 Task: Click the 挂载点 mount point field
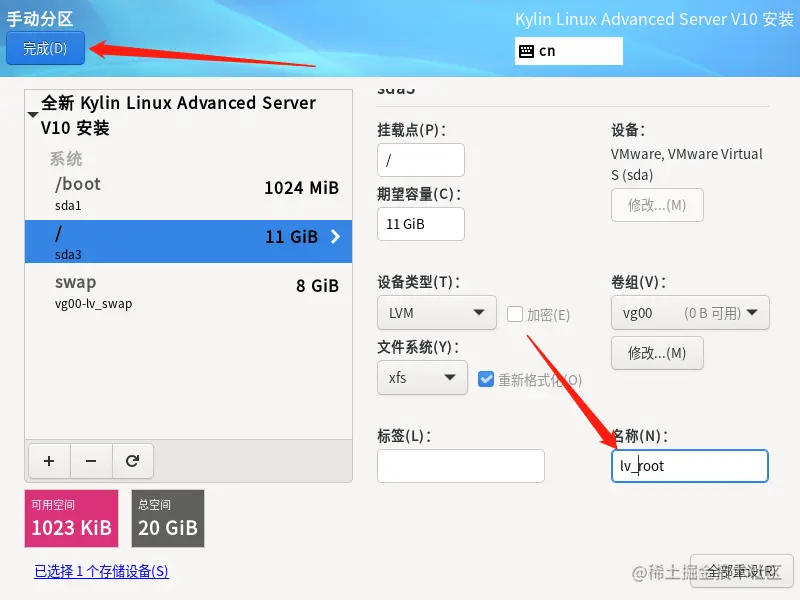pos(421,159)
